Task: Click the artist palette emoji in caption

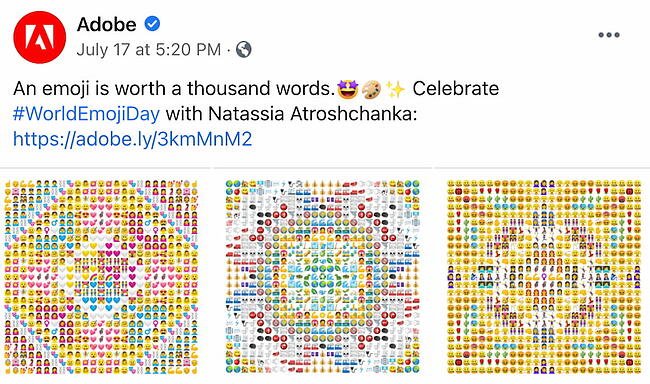Action: [371, 90]
